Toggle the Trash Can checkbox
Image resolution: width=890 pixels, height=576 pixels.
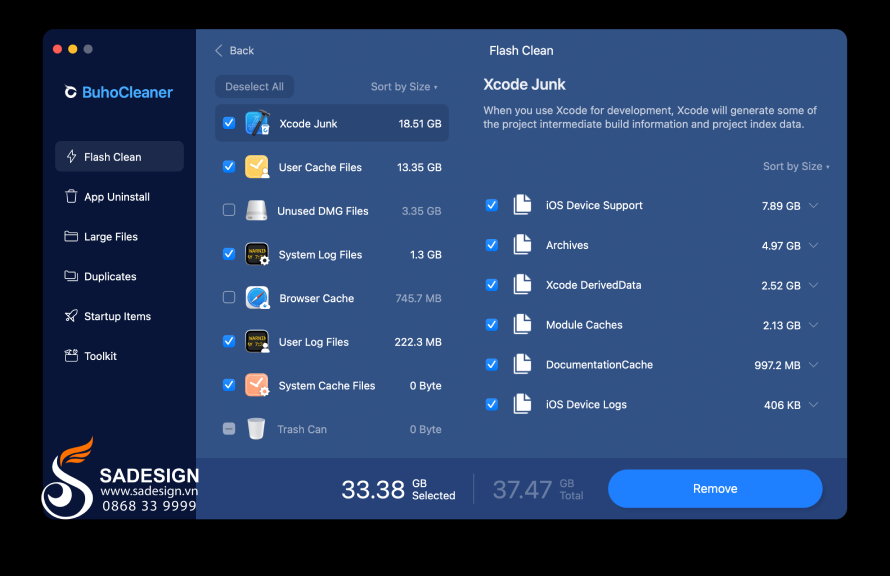(229, 428)
